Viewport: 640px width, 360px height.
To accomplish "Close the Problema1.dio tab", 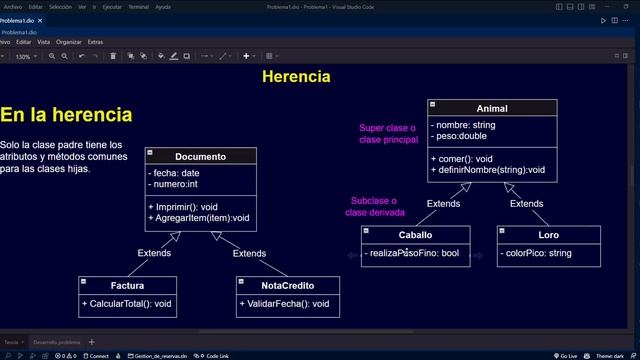I will click(x=40, y=20).
